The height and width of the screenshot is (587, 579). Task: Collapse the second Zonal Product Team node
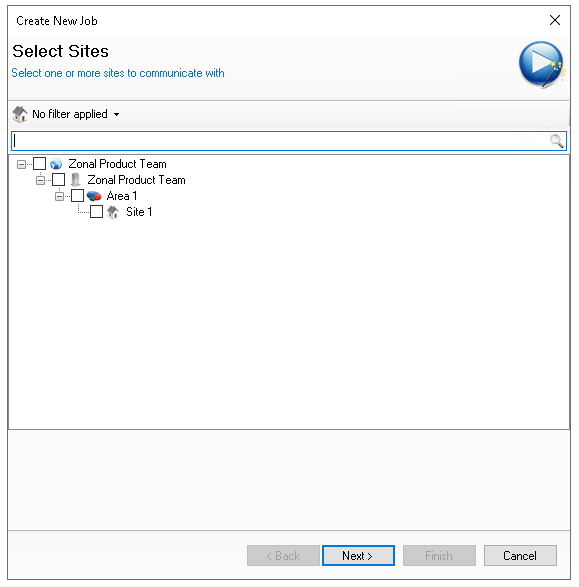[40, 180]
